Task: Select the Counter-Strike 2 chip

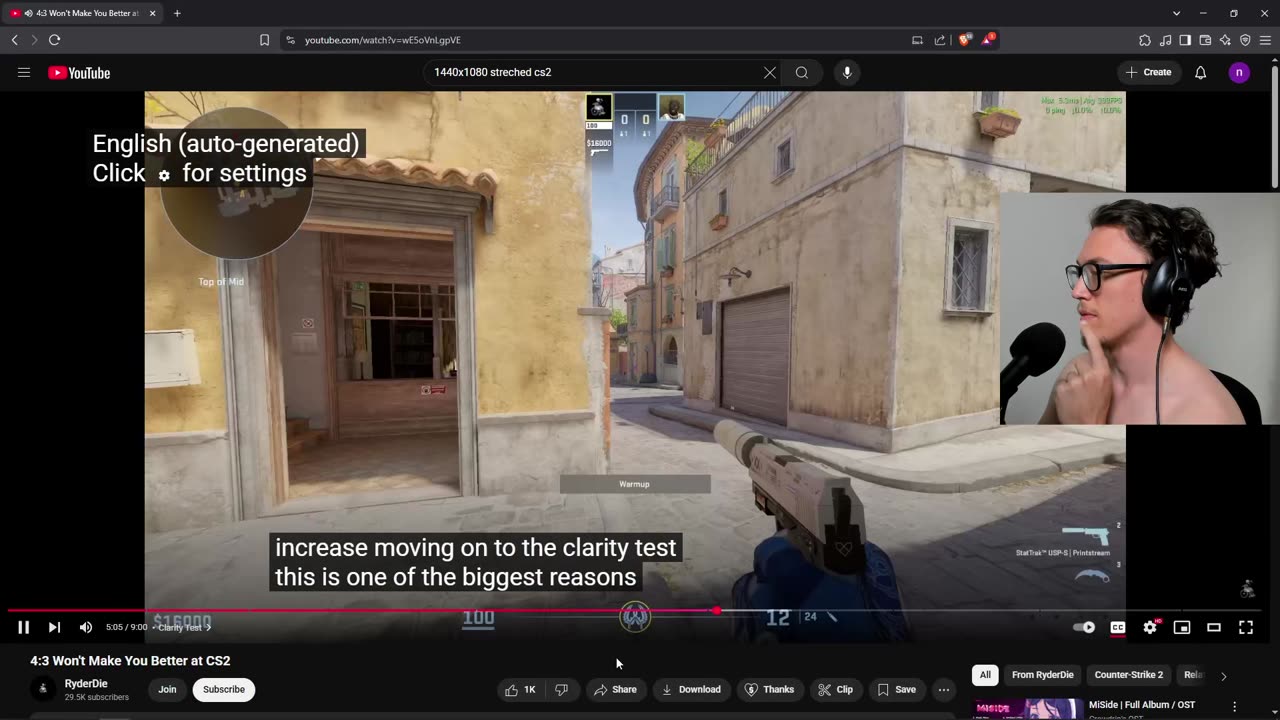Action: [x=1129, y=675]
